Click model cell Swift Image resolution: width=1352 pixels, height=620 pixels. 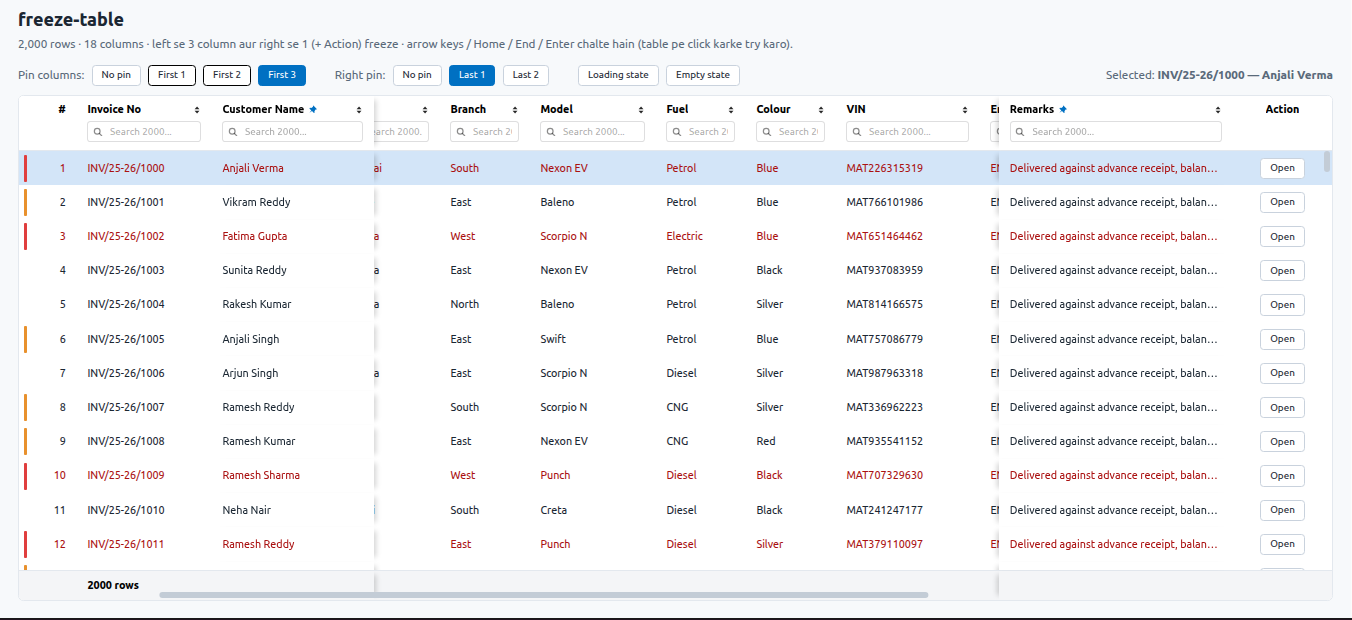(x=553, y=339)
